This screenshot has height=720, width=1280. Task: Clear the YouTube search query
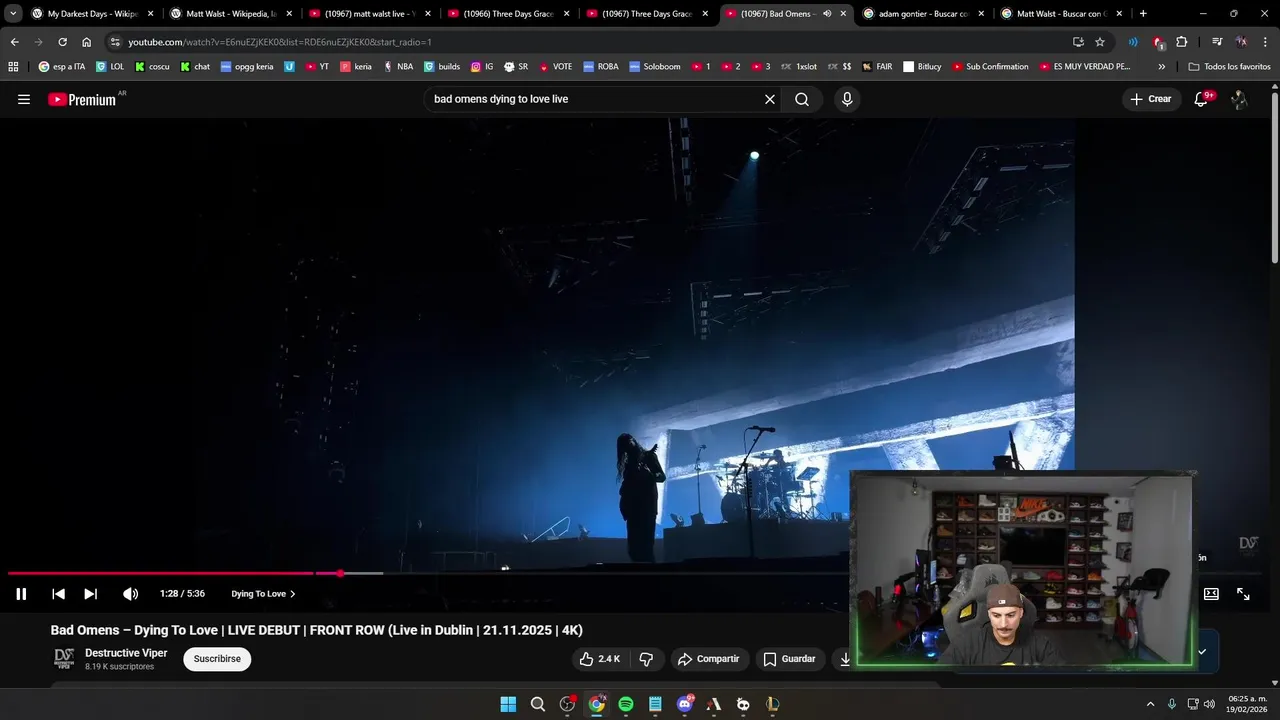(770, 99)
